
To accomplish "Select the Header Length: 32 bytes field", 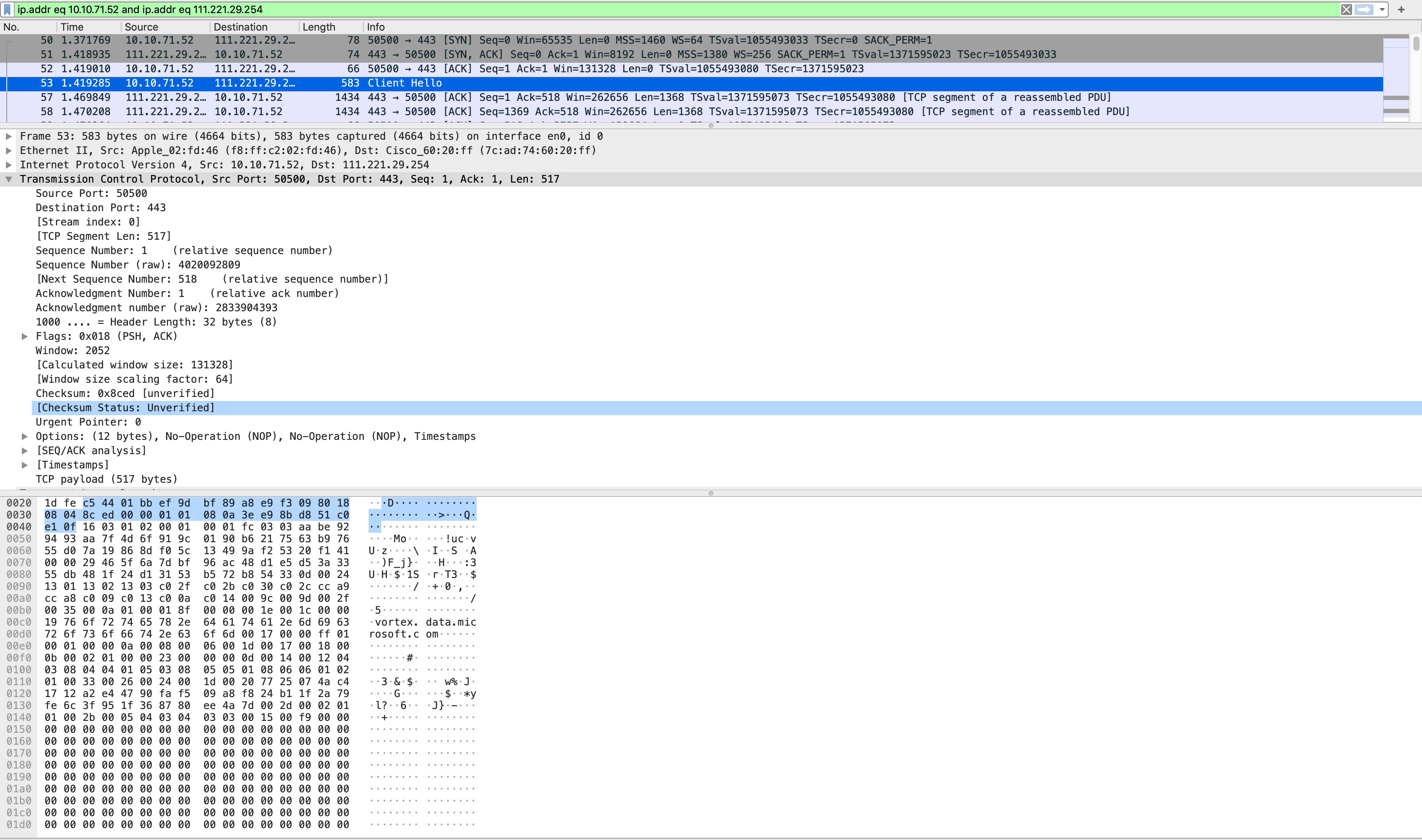I will (x=156, y=322).
